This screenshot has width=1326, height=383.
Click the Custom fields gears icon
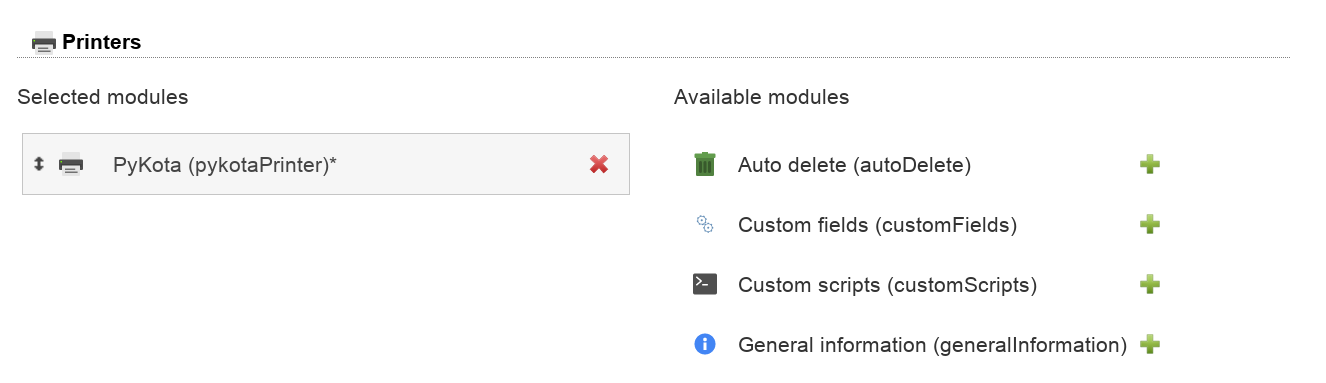click(x=705, y=224)
